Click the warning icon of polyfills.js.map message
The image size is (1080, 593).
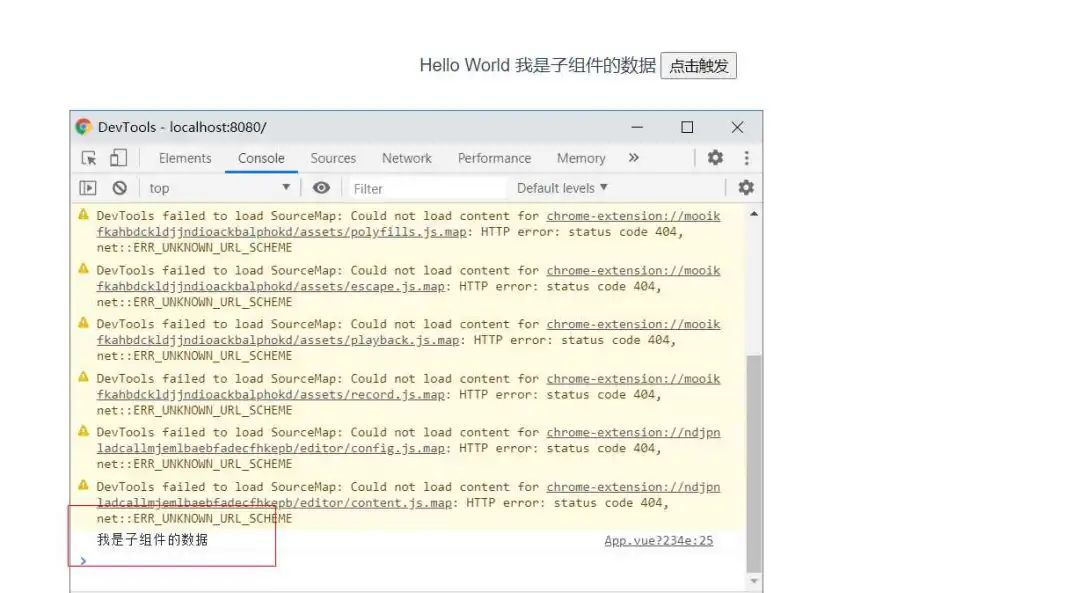[83, 214]
